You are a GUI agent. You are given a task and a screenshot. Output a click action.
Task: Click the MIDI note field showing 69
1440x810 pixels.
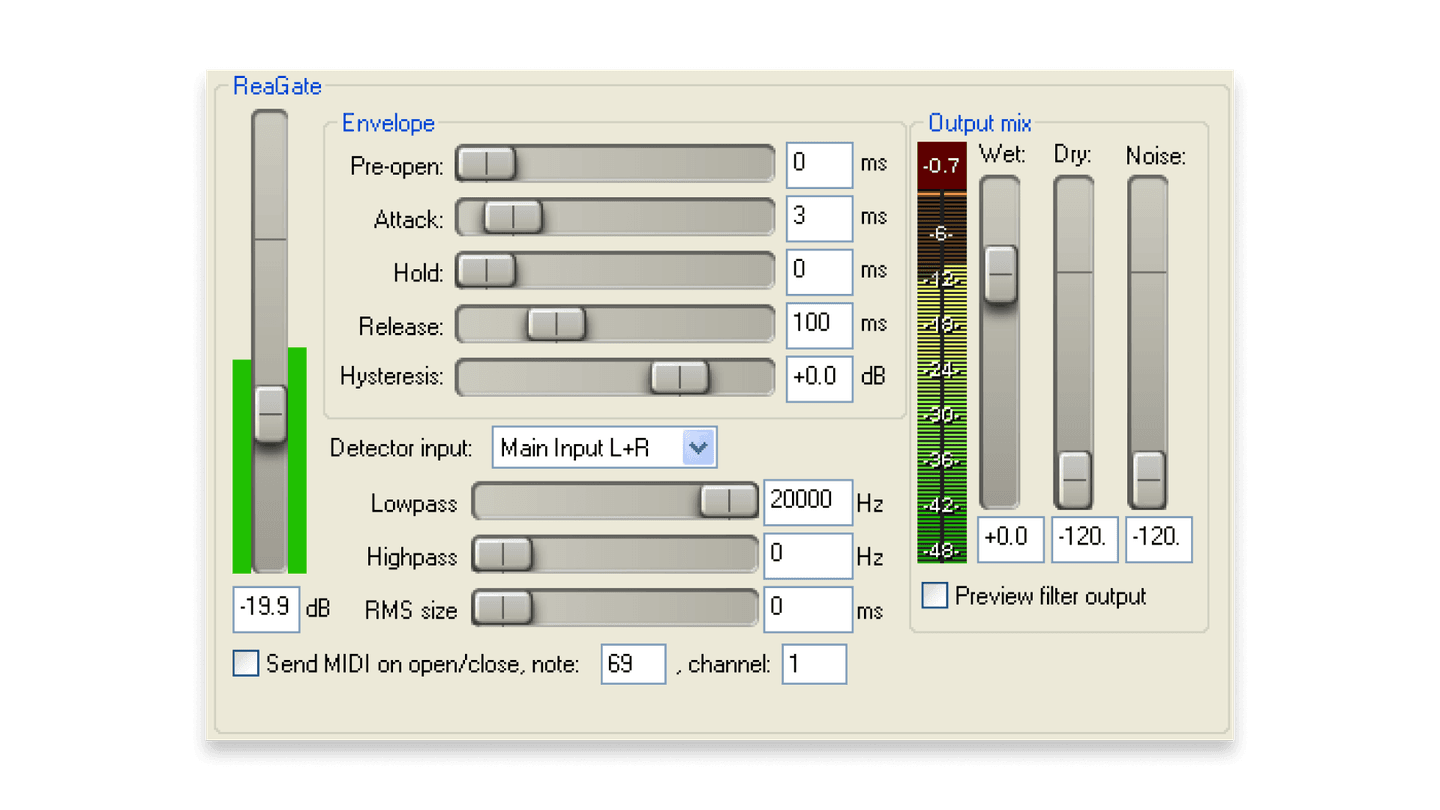point(633,664)
